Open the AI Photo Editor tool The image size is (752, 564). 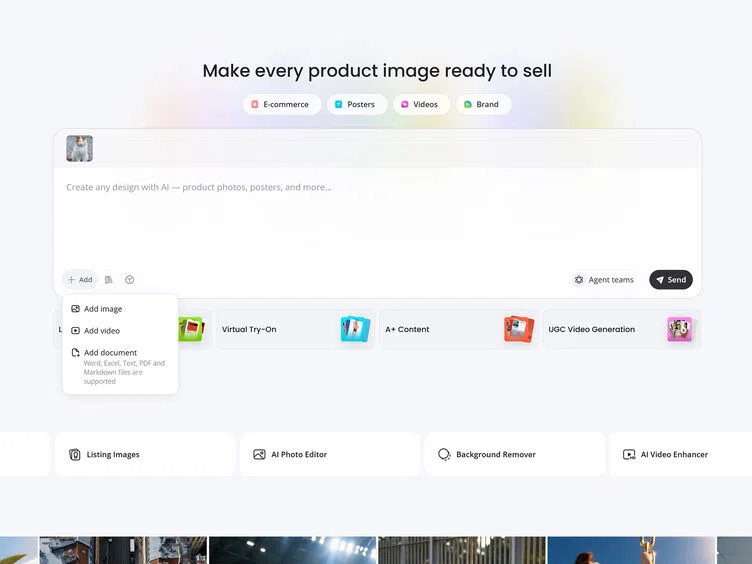[x=330, y=454]
